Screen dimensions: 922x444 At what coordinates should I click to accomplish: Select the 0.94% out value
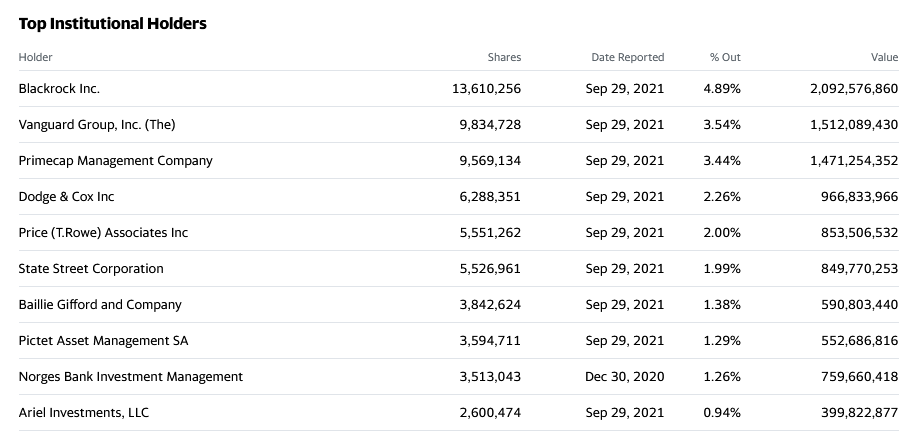722,413
